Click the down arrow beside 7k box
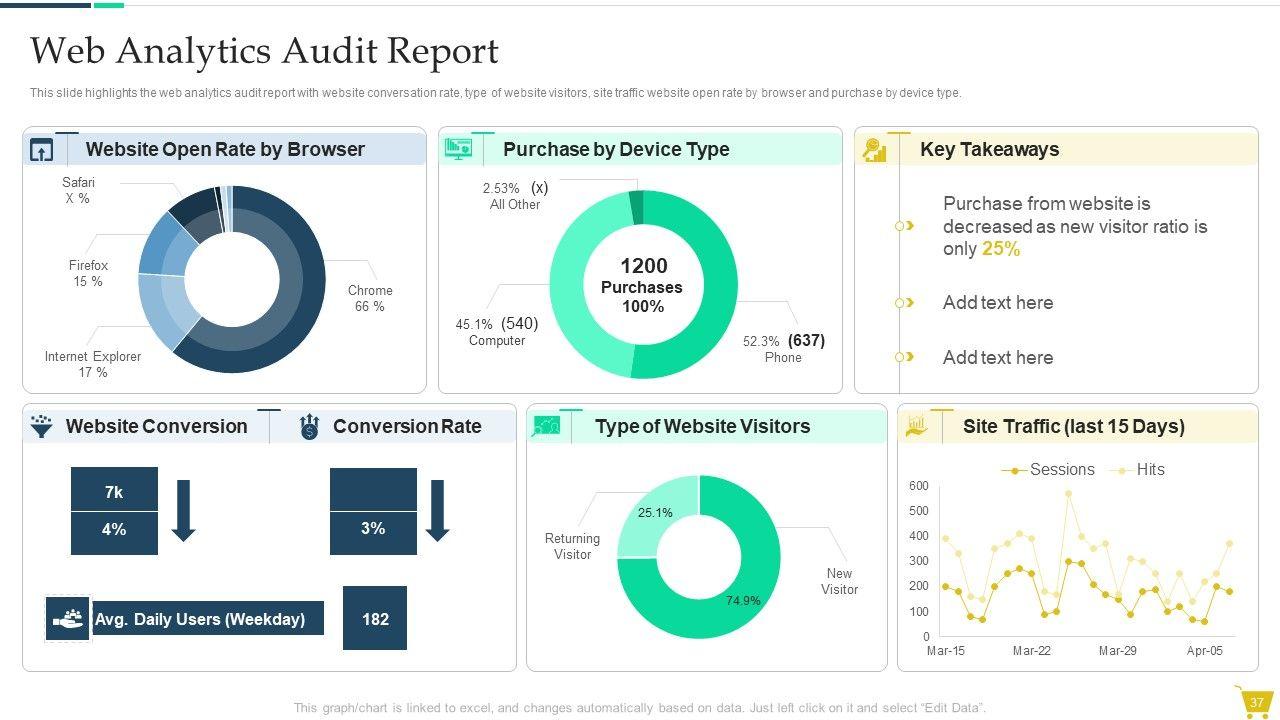 (x=183, y=510)
